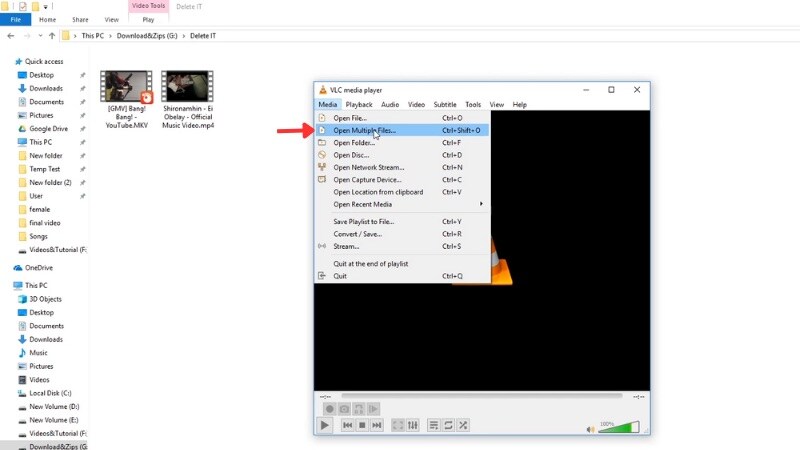Image resolution: width=800 pixels, height=450 pixels.
Task: Click Download&Zips (G:) breadcrumb
Action: pos(147,36)
